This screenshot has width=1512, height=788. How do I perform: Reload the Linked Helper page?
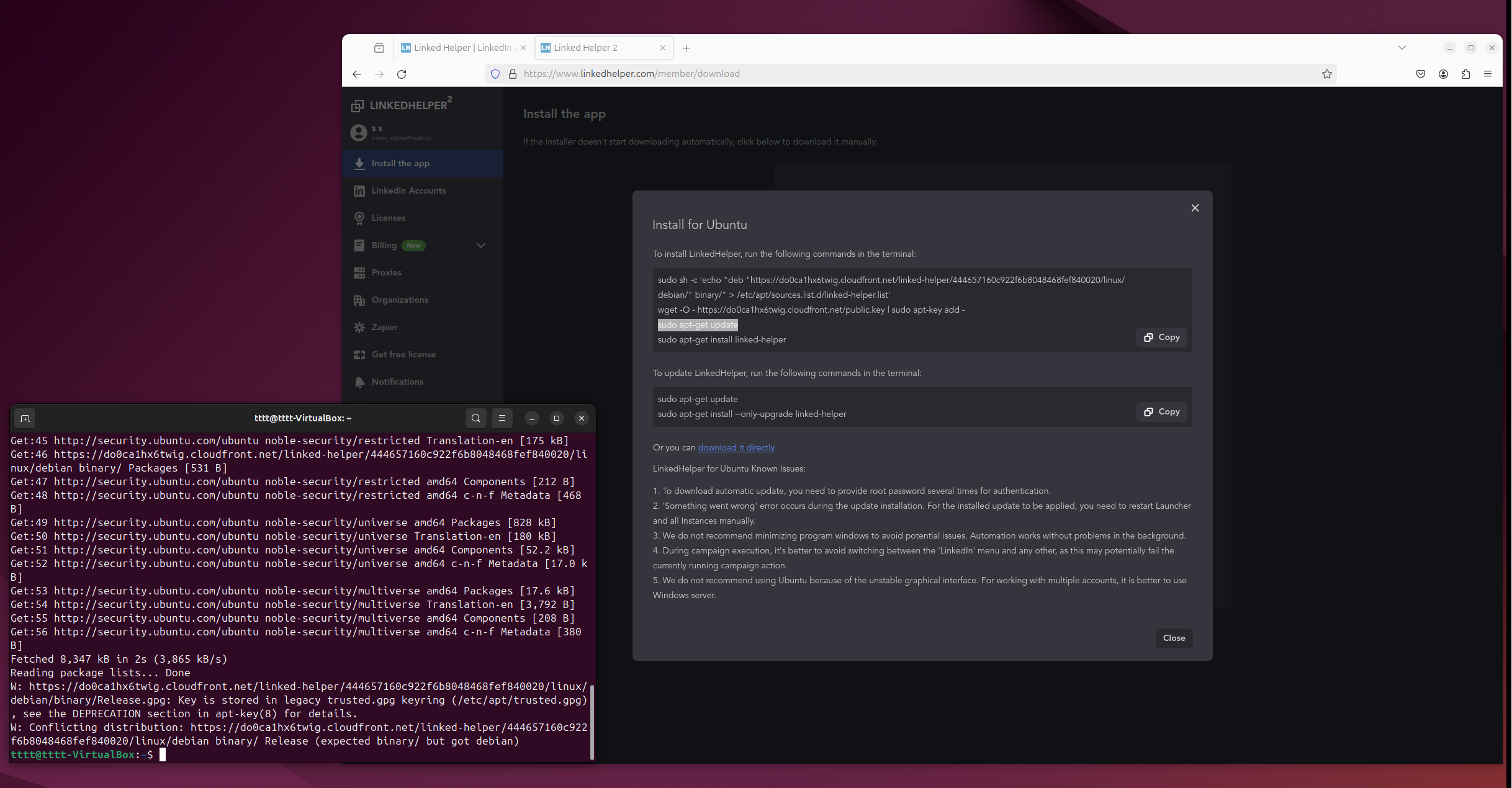point(402,74)
